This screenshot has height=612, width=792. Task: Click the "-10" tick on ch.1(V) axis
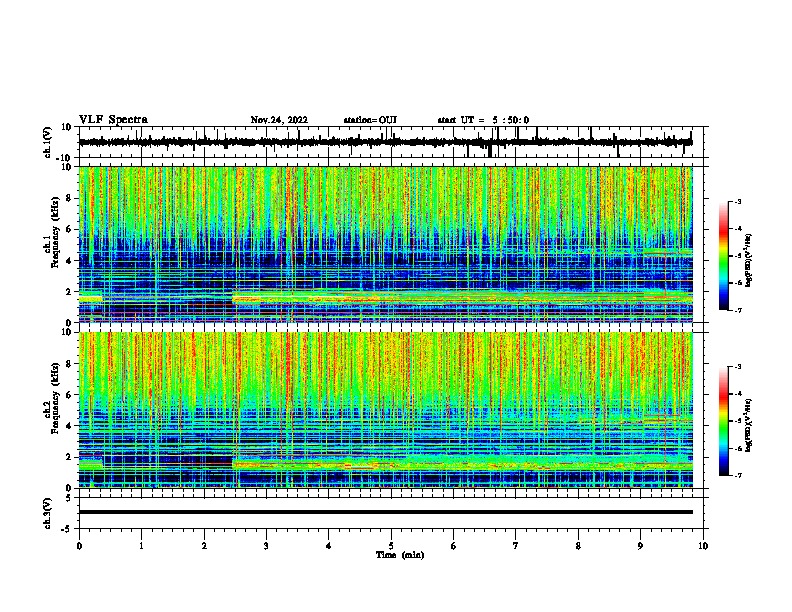[65, 158]
